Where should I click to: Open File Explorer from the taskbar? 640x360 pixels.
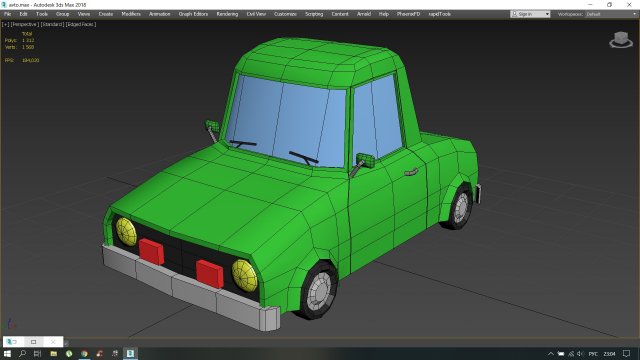[x=53, y=353]
